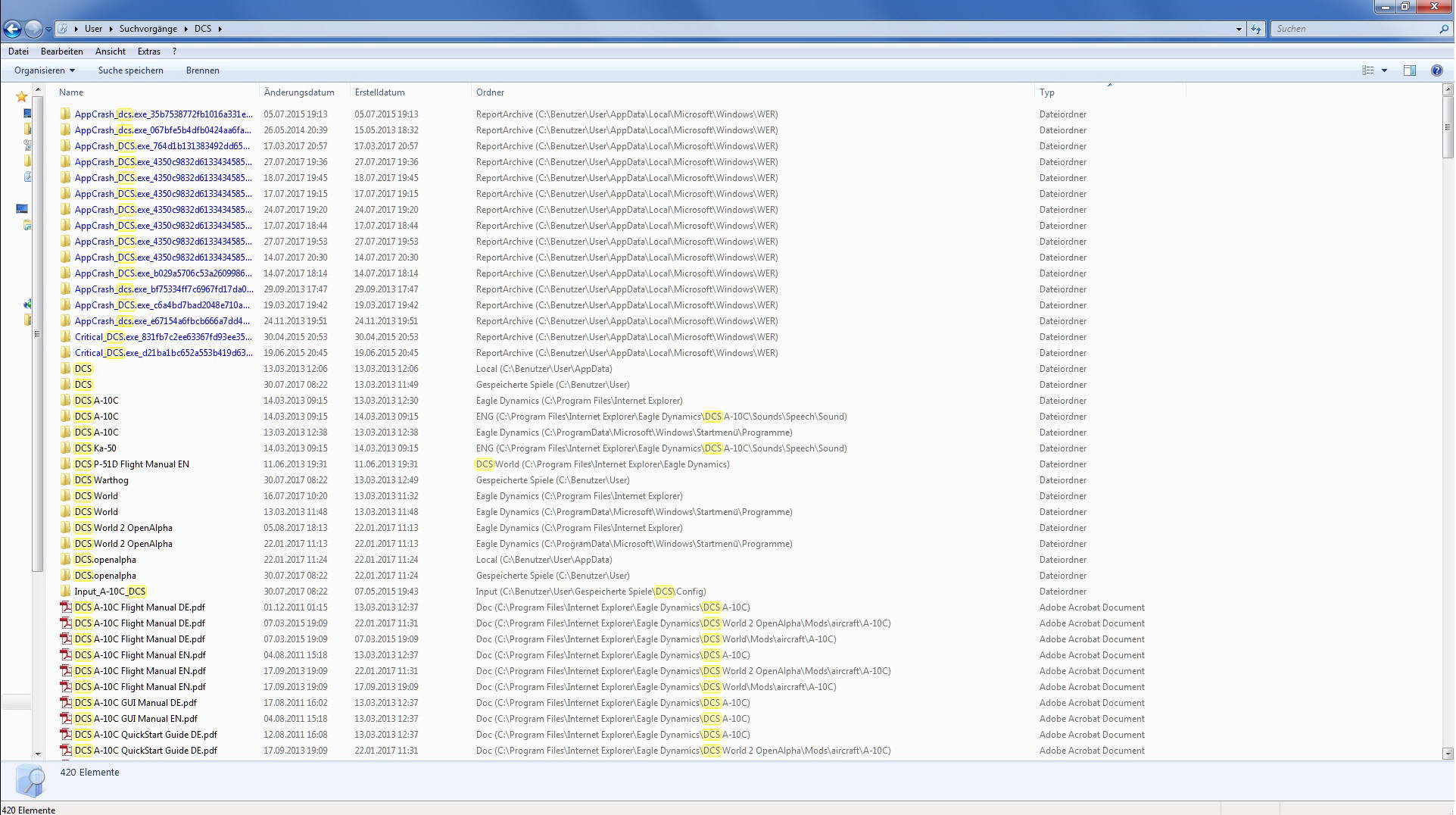Screen dimensions: 1456x815
Task: Click the search magnifier icon
Action: (1444, 29)
